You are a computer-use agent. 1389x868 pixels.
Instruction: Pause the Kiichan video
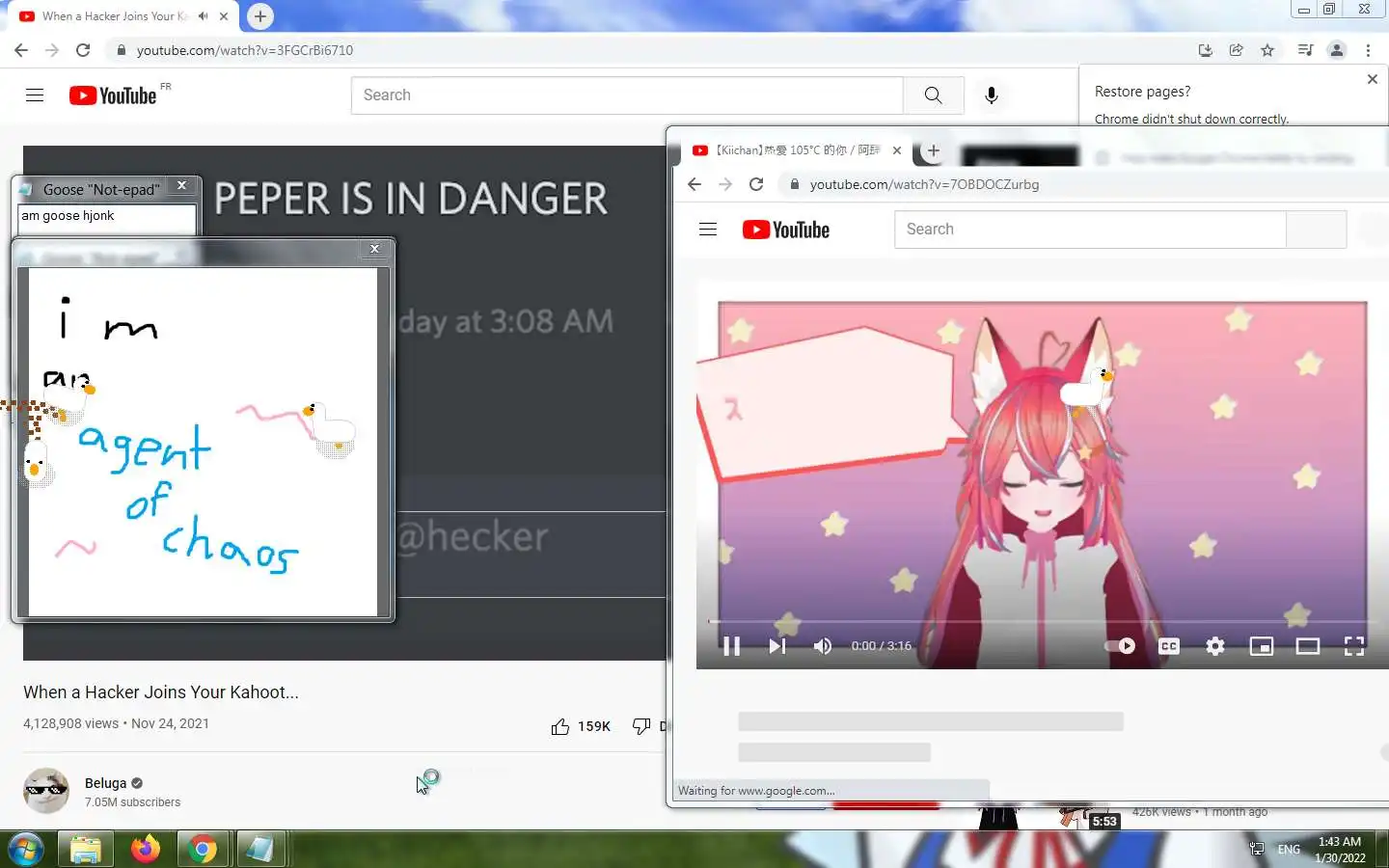coord(731,646)
